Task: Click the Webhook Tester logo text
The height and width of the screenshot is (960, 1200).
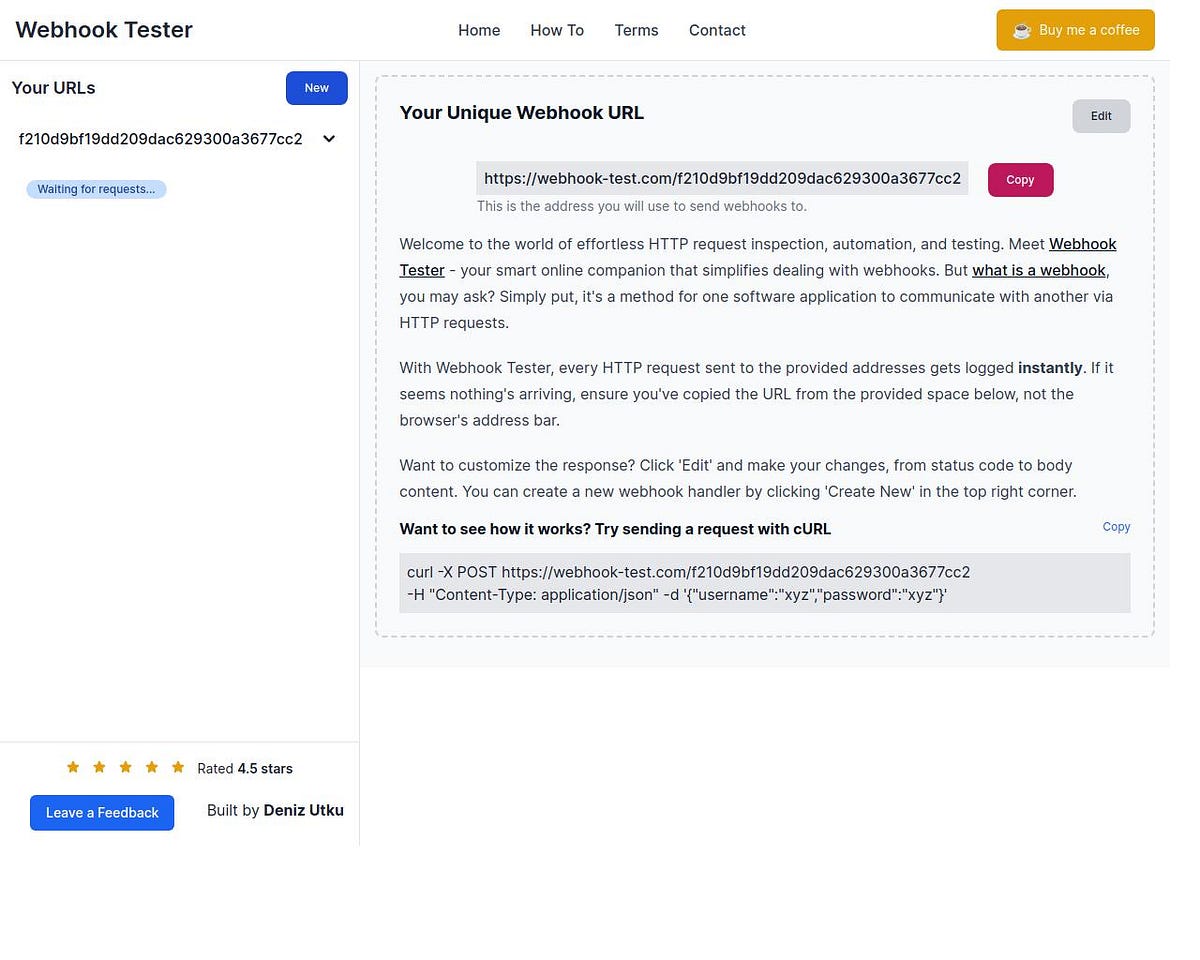Action: tap(103, 29)
